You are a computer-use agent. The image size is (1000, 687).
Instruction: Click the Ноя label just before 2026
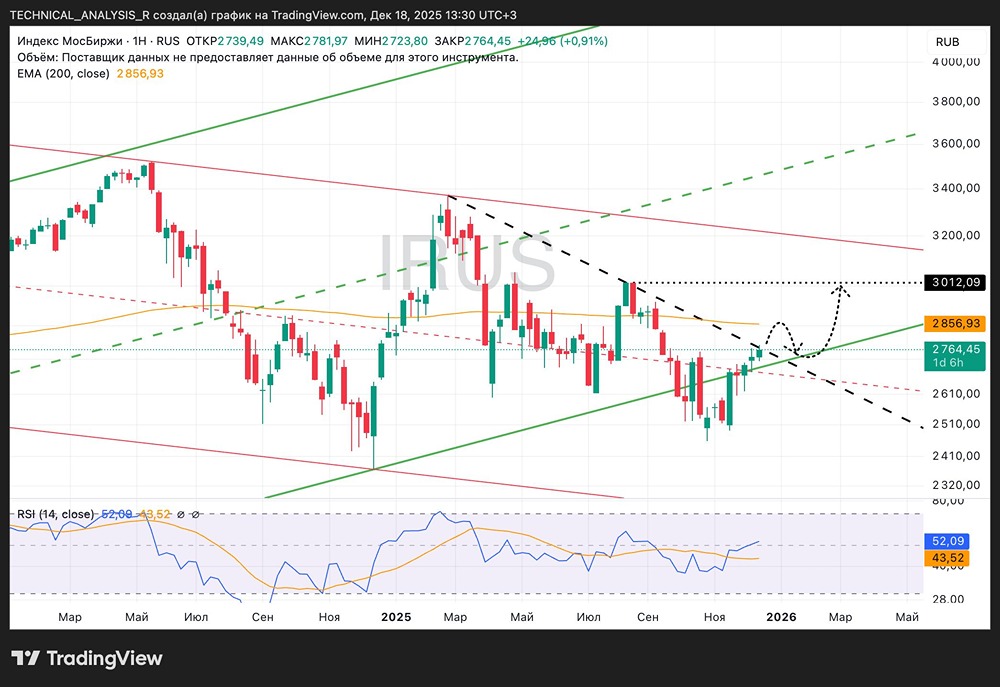pos(714,617)
